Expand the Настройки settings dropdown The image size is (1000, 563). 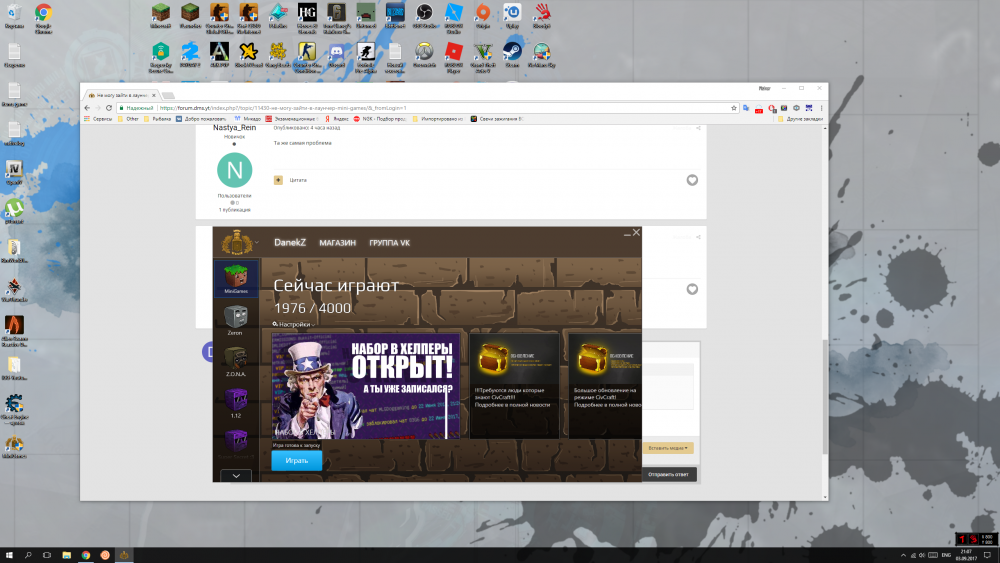[292, 324]
